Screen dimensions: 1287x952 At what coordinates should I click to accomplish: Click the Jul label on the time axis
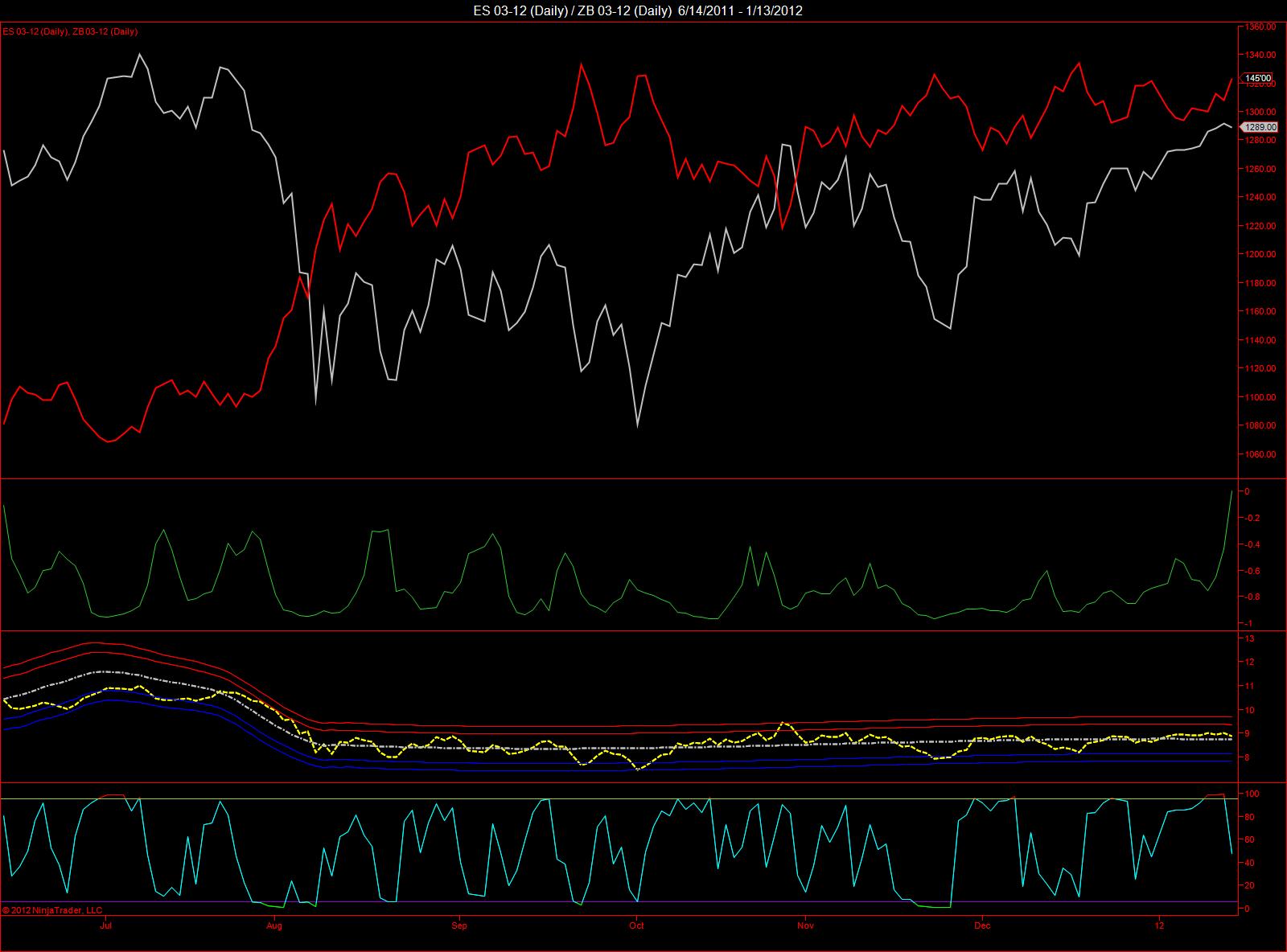coord(105,925)
